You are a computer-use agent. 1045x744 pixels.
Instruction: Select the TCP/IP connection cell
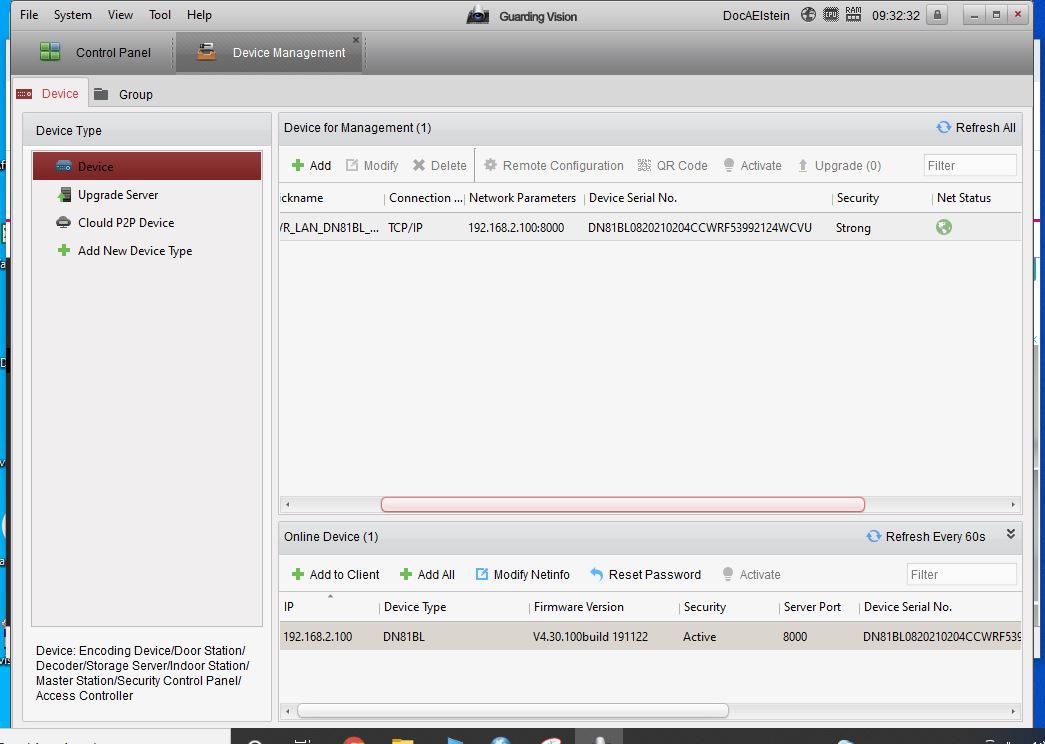tap(405, 227)
